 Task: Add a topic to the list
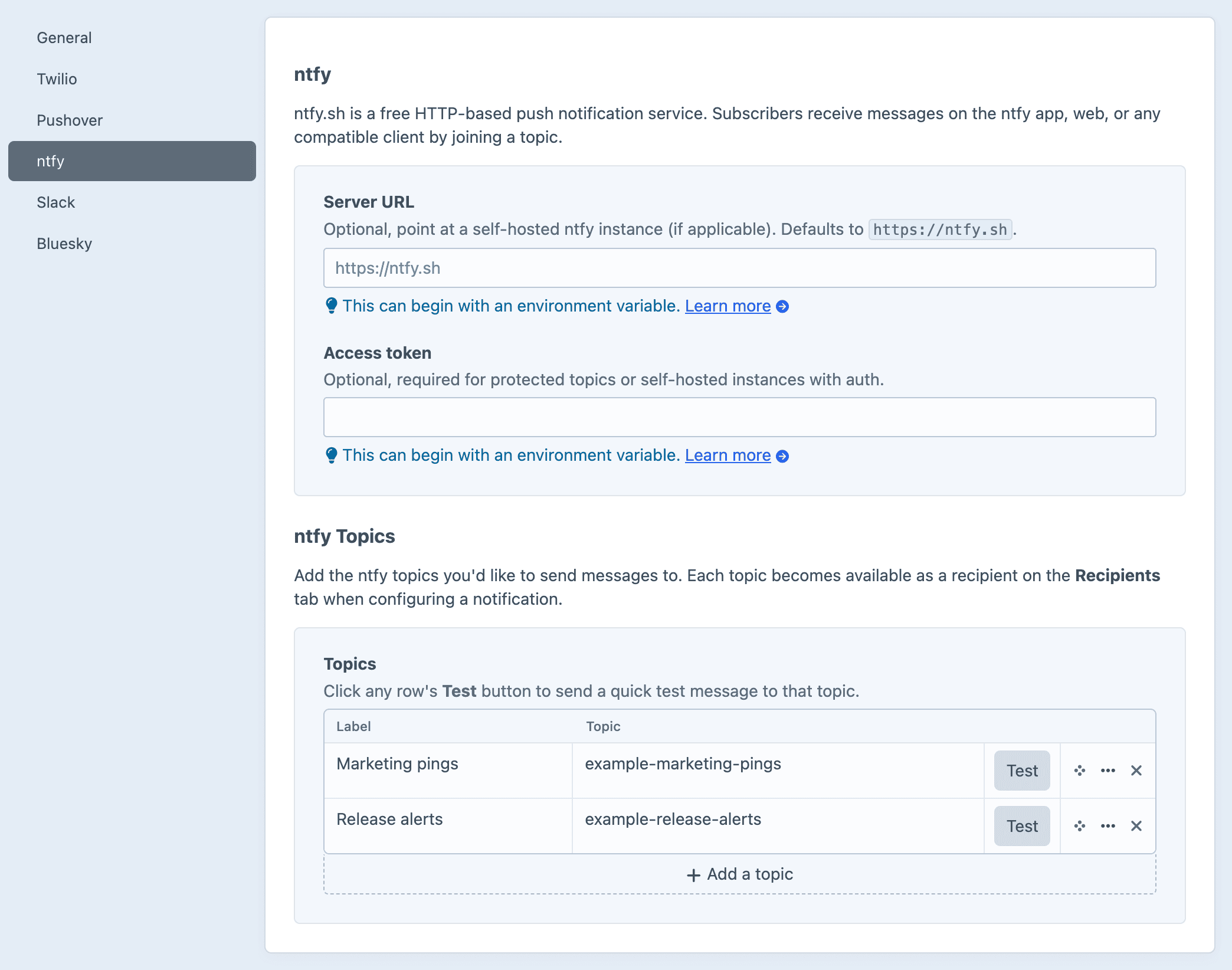[x=740, y=874]
